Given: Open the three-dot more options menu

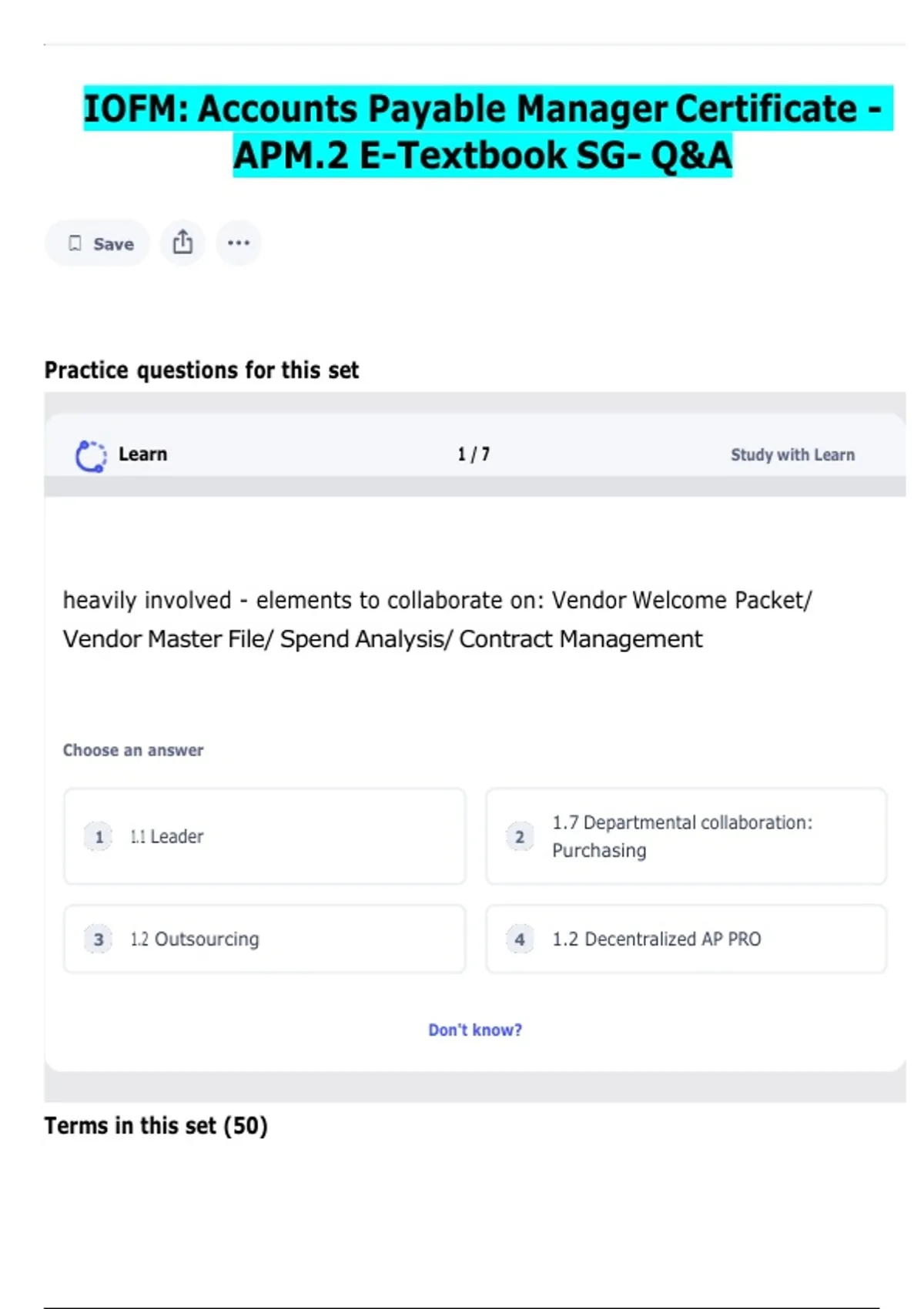Looking at the screenshot, I should point(239,243).
